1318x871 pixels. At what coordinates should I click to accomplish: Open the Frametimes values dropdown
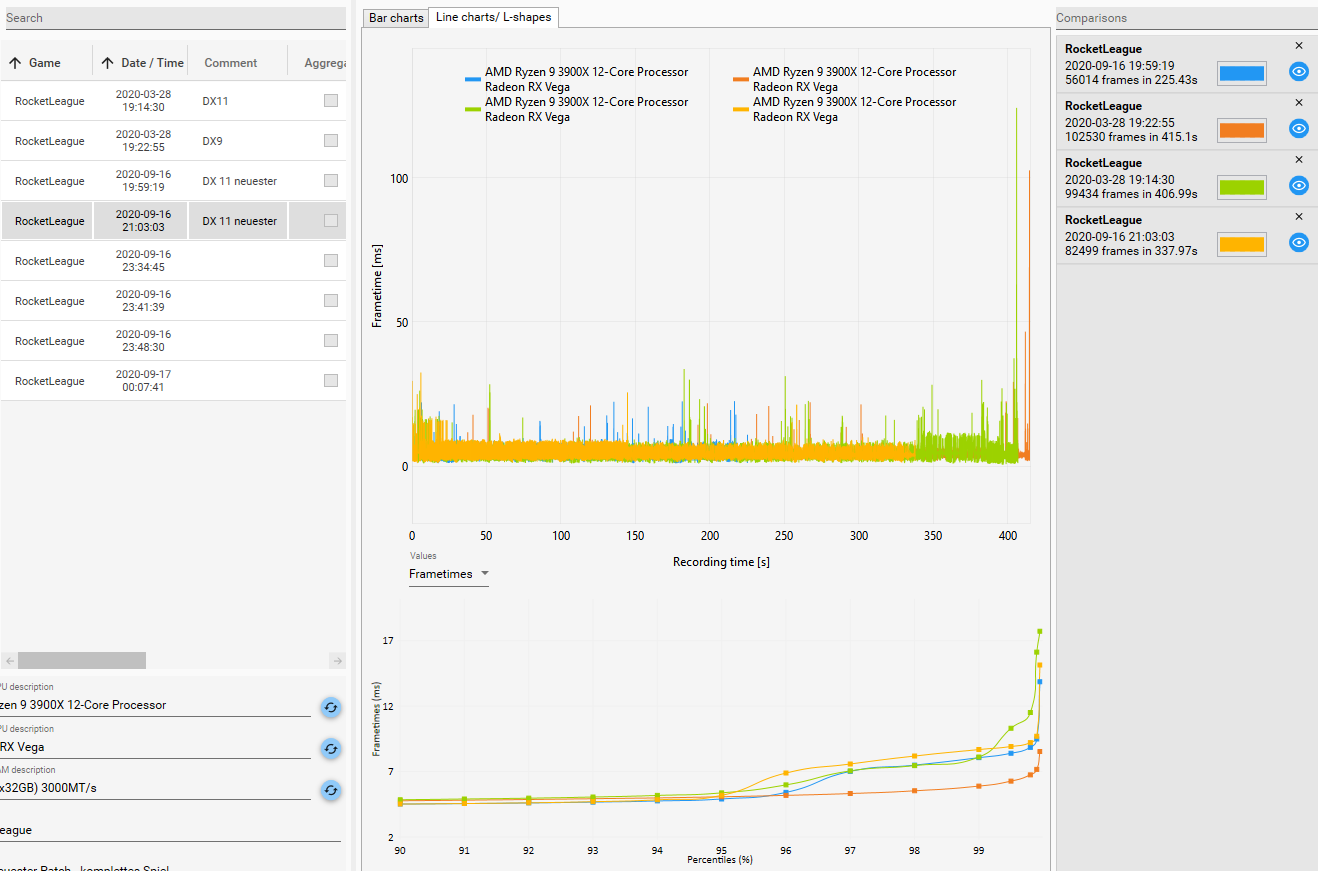tap(449, 574)
